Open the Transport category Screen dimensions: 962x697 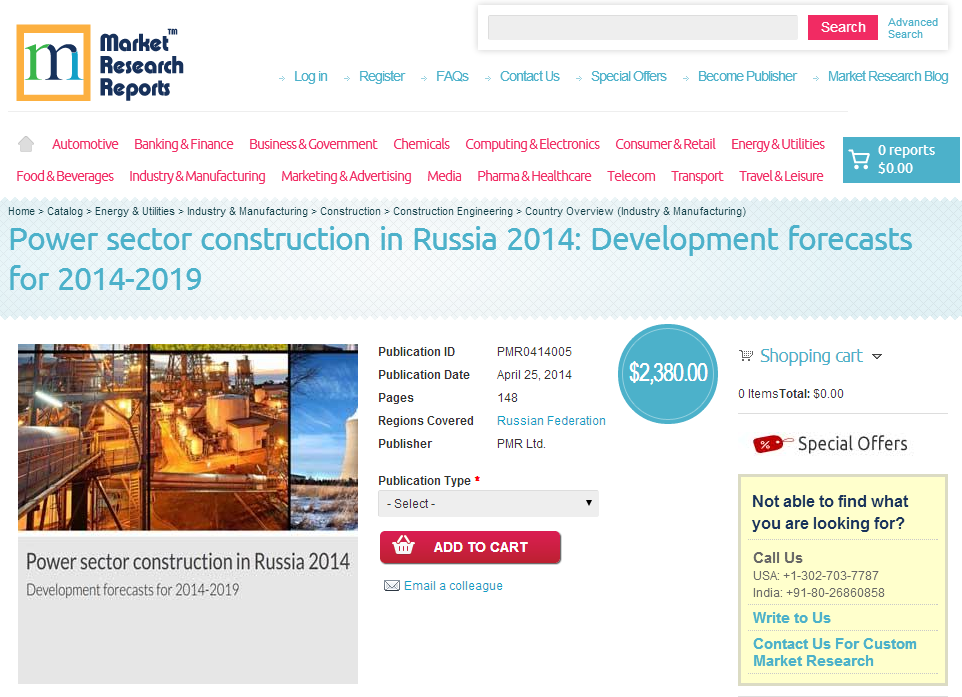click(697, 176)
